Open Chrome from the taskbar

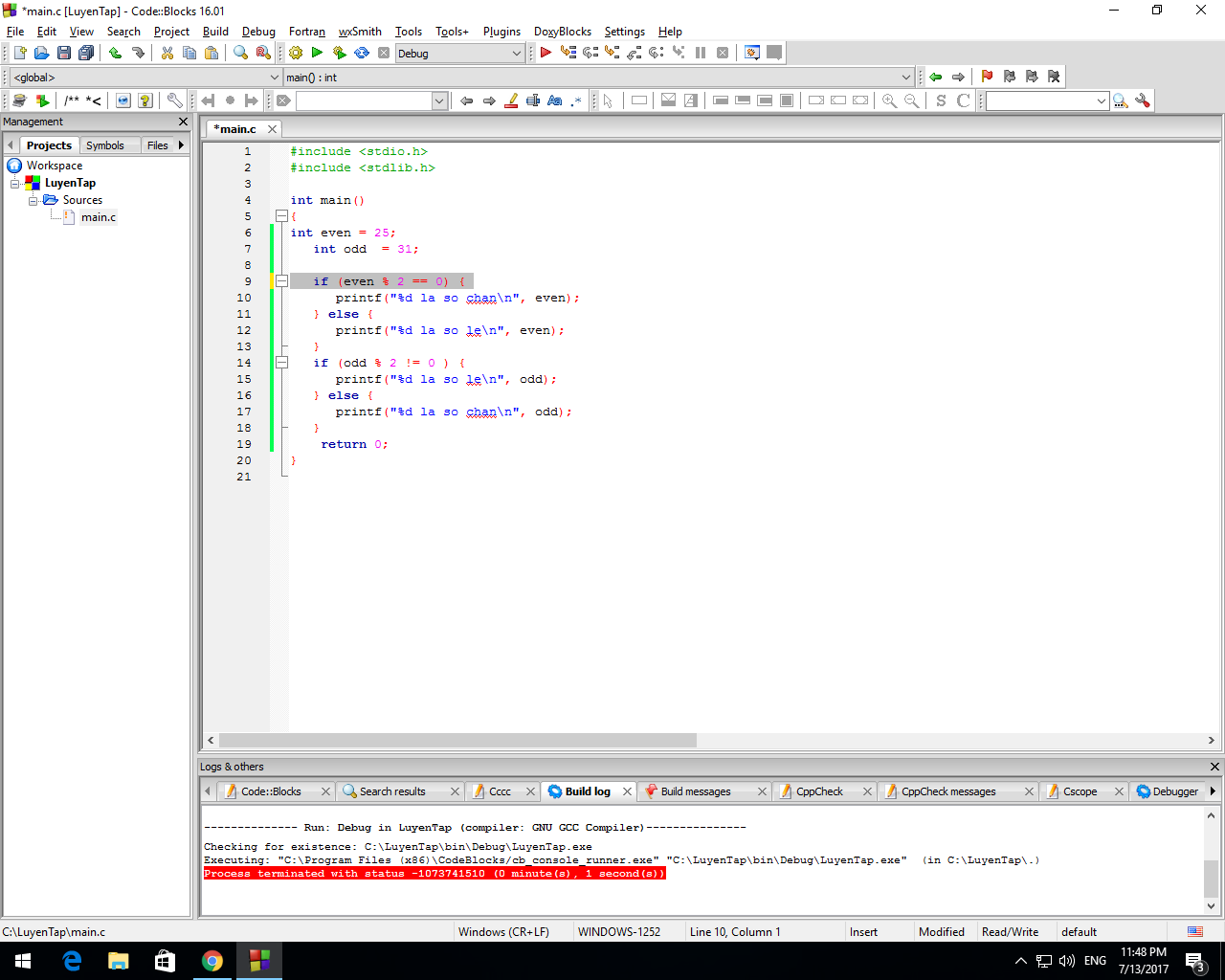(212, 960)
